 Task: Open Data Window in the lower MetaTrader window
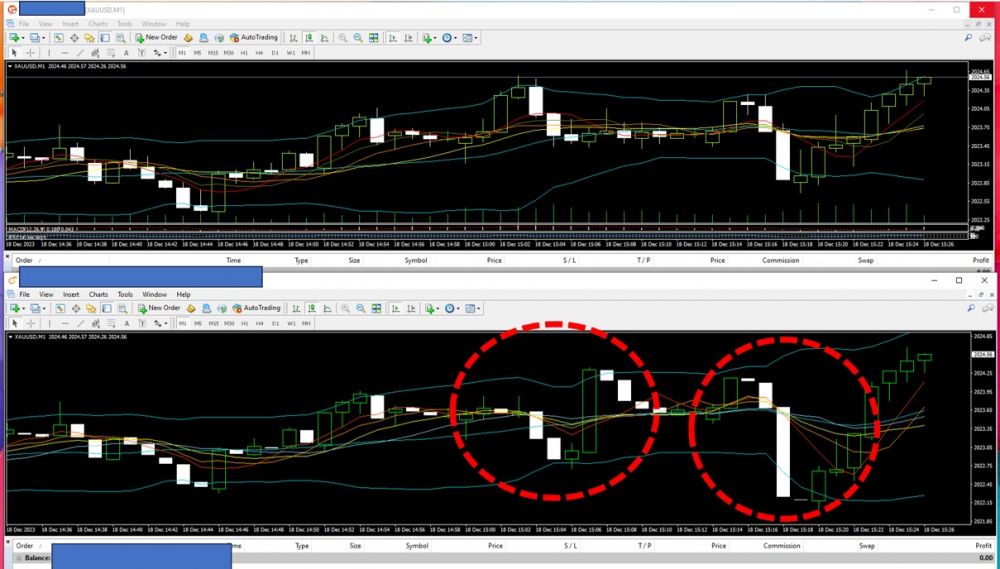(x=76, y=307)
